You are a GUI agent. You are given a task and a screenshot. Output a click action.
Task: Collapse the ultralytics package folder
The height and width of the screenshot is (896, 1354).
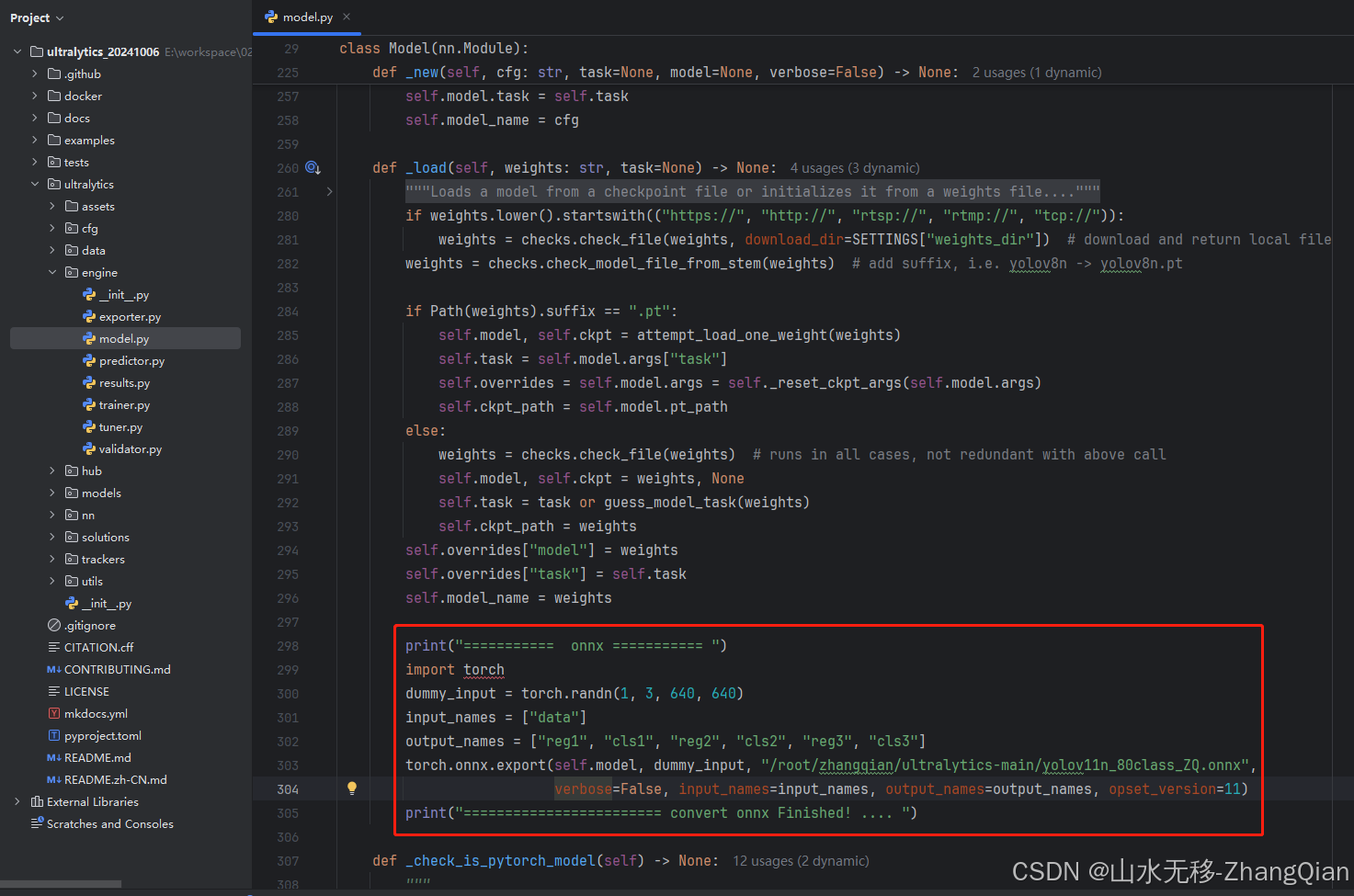pyautogui.click(x=35, y=184)
